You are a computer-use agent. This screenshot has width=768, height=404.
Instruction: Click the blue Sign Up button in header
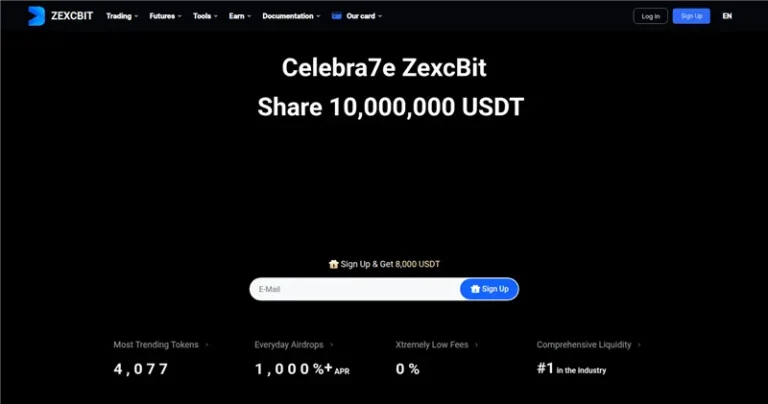point(691,16)
